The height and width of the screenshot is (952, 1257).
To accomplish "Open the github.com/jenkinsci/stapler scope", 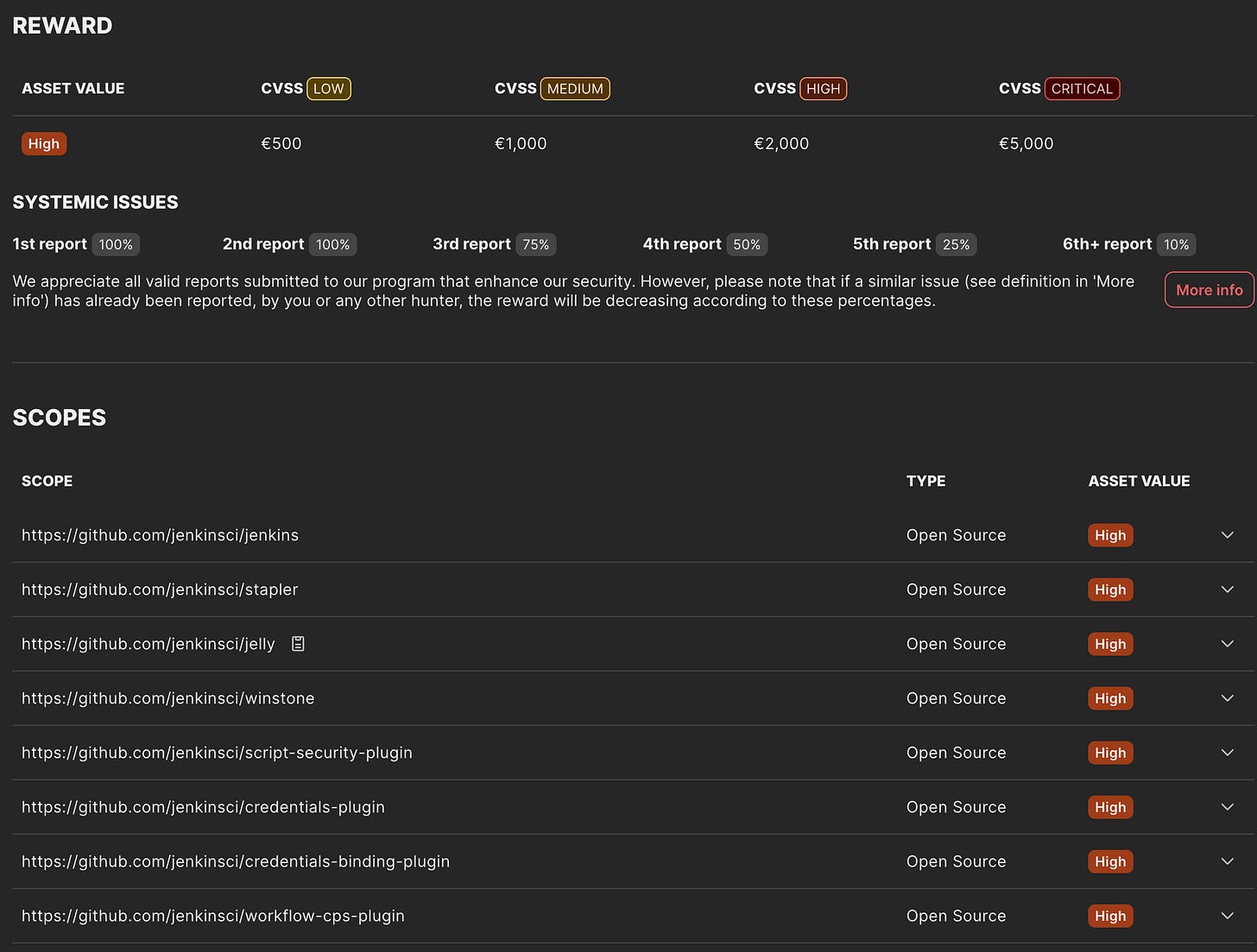I will [x=160, y=589].
